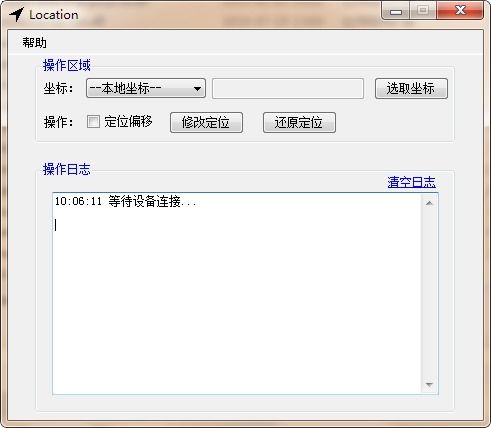This screenshot has width=491, height=428.
Task: Click the 还原定位 button
Action: click(x=299, y=123)
